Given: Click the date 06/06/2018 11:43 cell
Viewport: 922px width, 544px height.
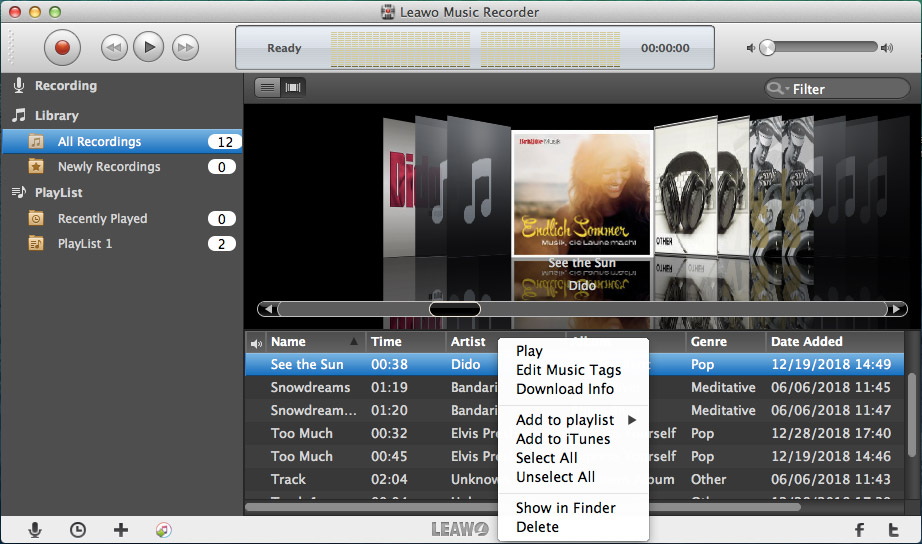Looking at the screenshot, I should pyautogui.click(x=830, y=479).
